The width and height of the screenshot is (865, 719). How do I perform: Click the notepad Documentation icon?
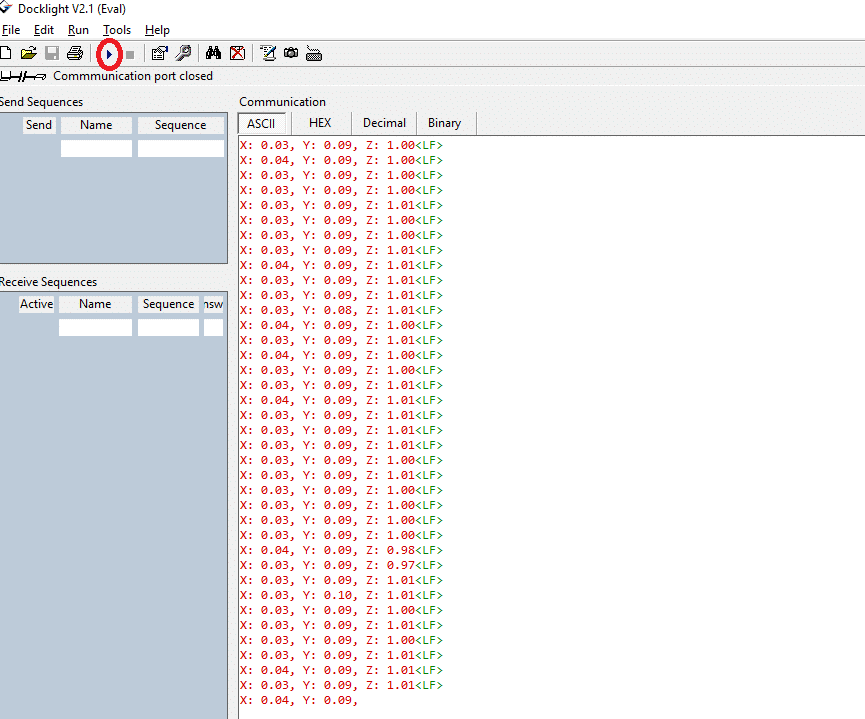click(x=268, y=53)
